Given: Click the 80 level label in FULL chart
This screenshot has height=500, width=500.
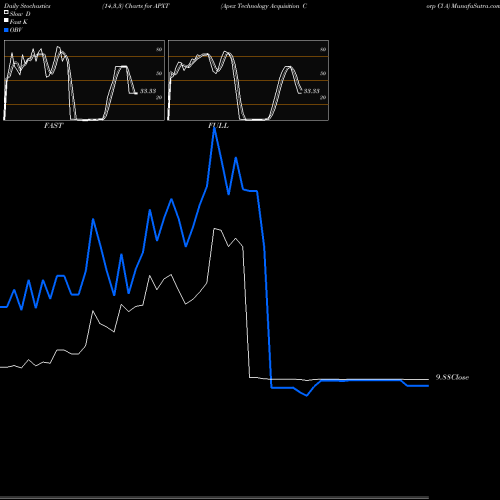Looking at the screenshot, I should coord(323,49).
